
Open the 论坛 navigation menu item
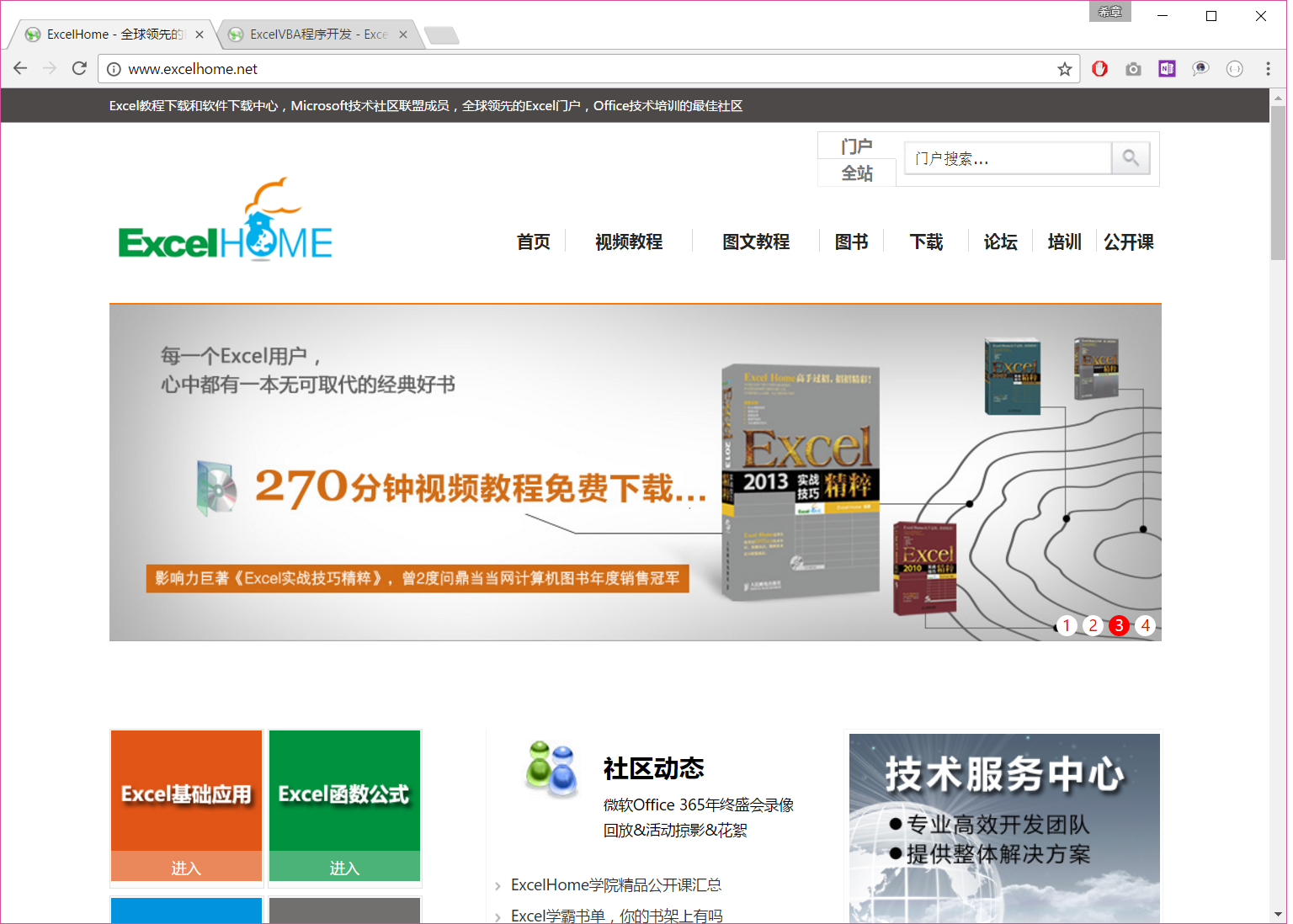(x=1000, y=242)
